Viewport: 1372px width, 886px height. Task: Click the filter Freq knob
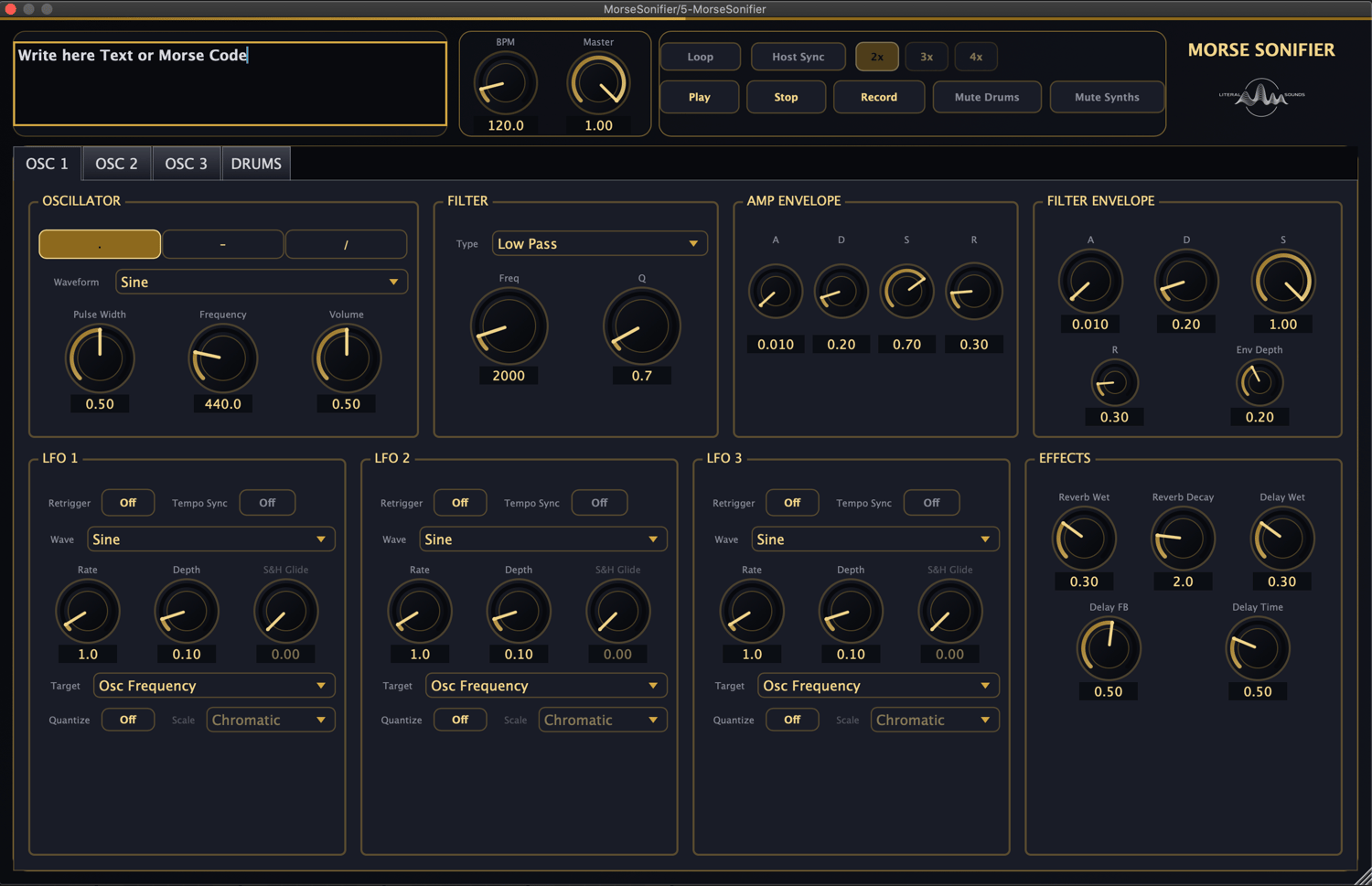509,326
